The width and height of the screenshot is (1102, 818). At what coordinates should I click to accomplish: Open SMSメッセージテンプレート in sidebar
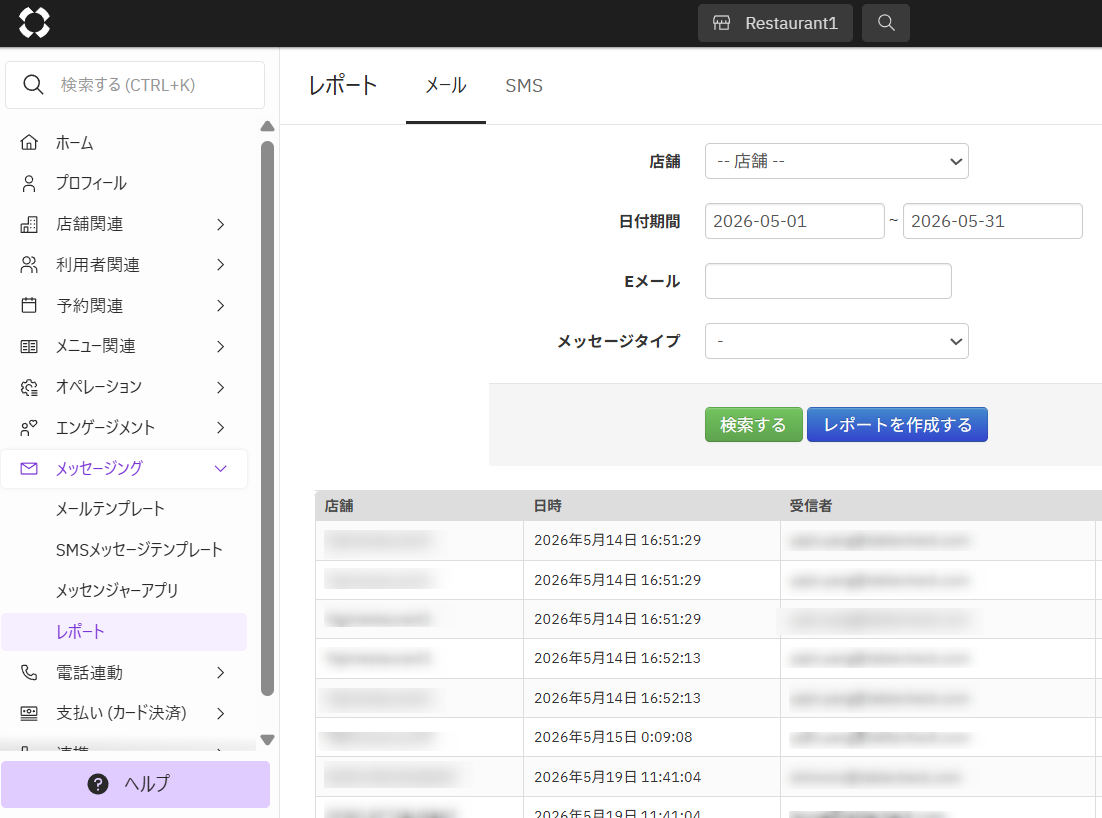click(139, 550)
